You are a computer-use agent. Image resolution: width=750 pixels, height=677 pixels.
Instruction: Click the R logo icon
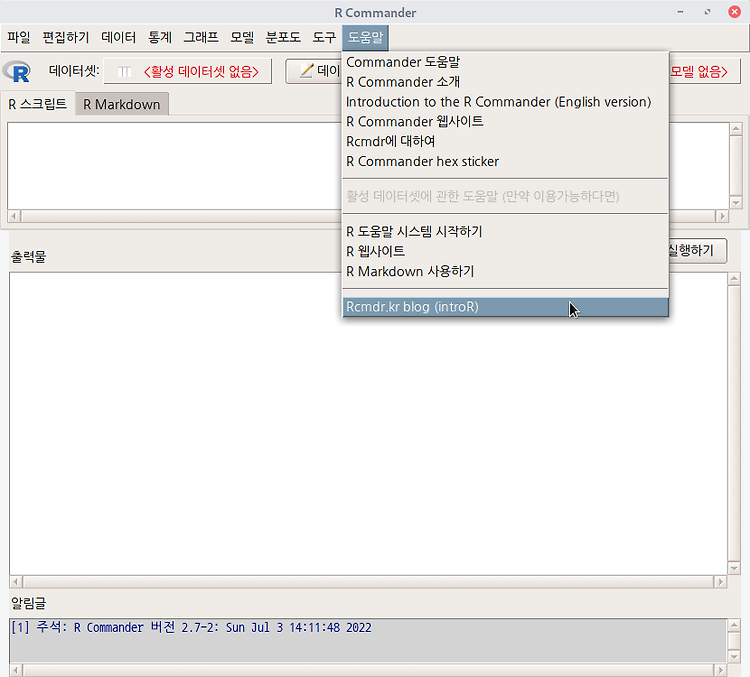(x=17, y=72)
